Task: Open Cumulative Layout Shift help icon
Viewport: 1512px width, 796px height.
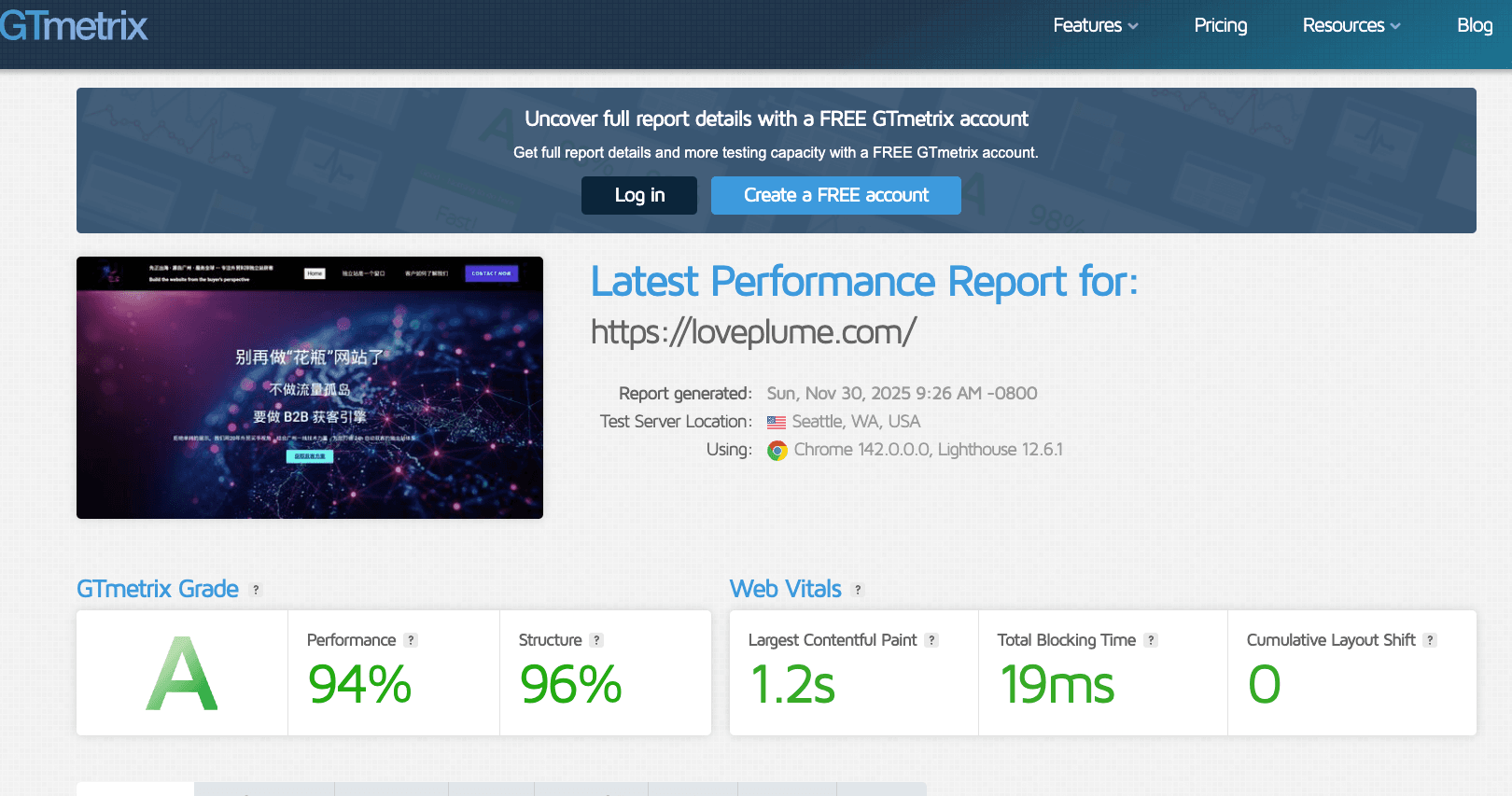Action: 1430,640
